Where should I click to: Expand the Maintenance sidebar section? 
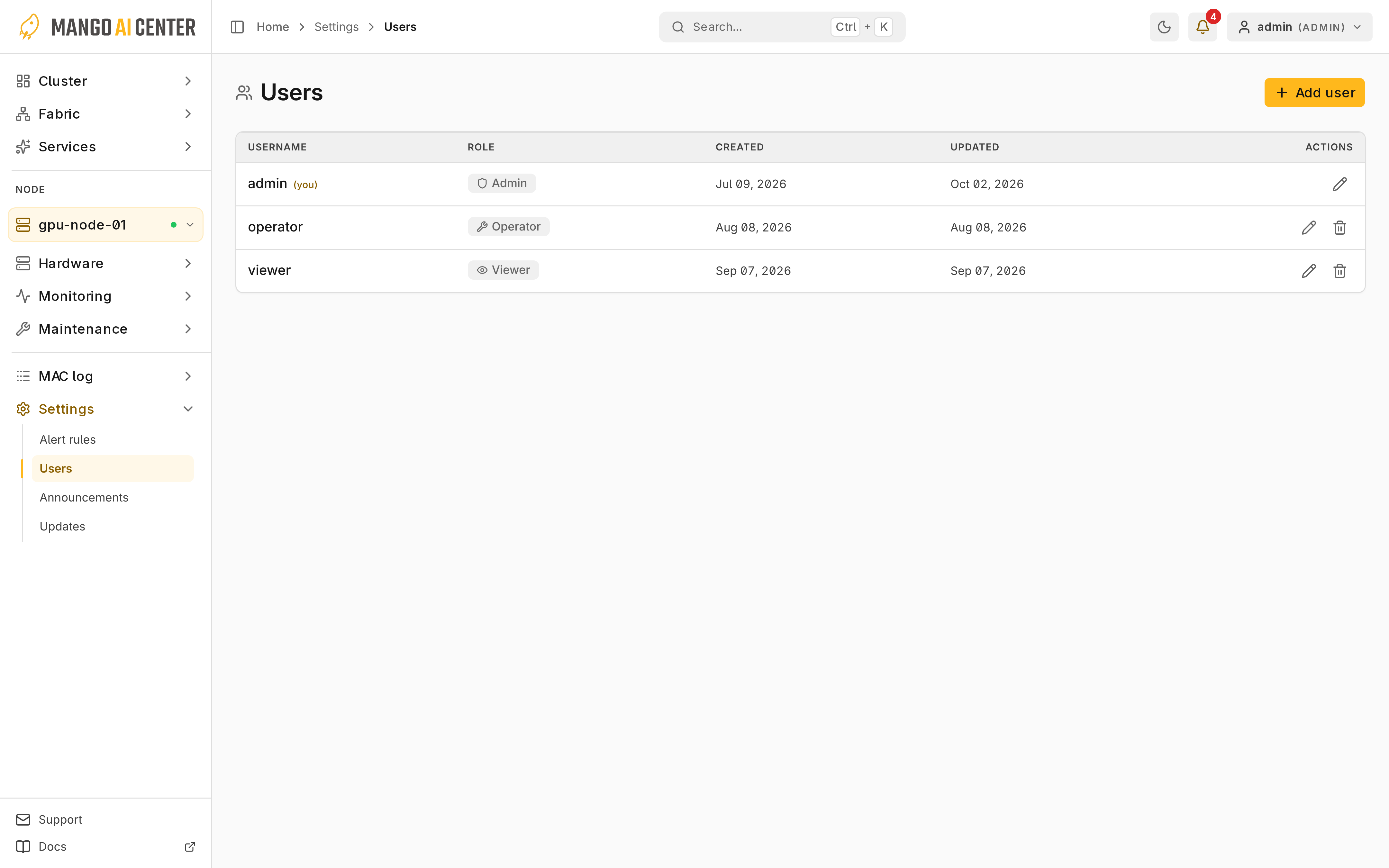coord(105,329)
